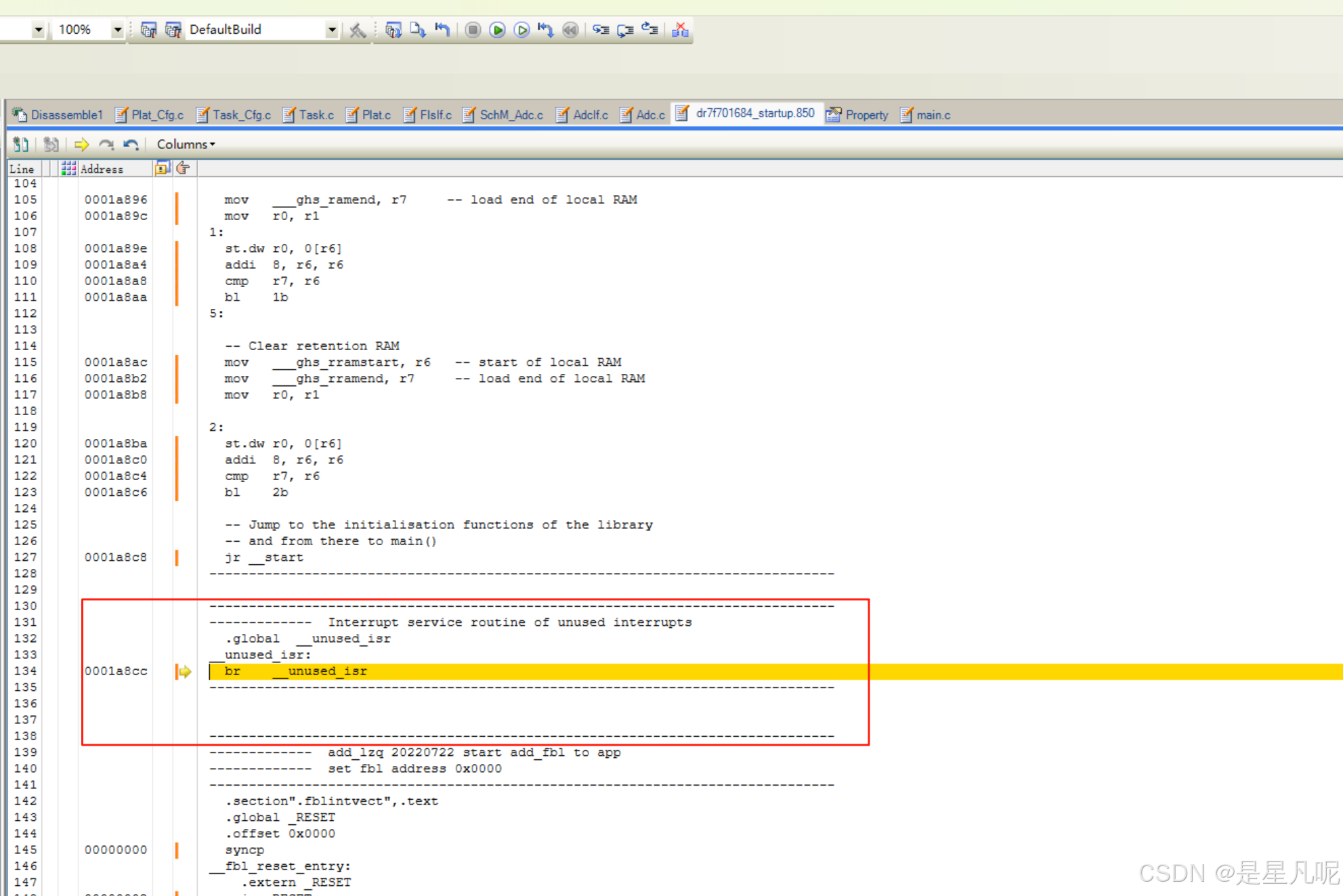Run the program with the green Go button
Screen dimensions: 1343x896
pos(497,30)
